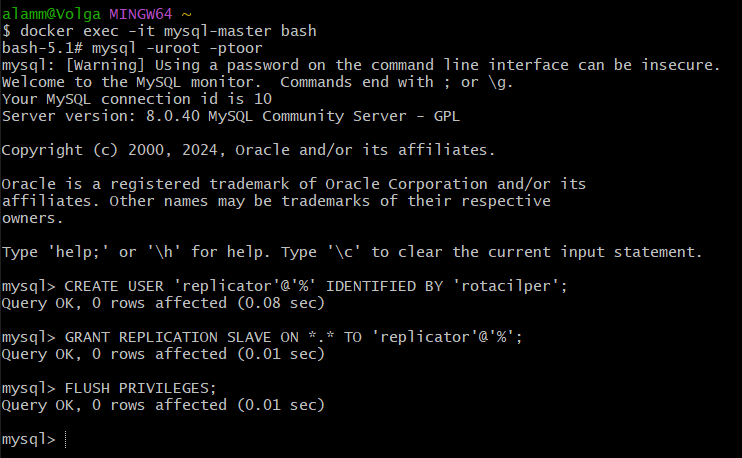The image size is (742, 458).
Task: Click the 'docker exec -it mysql-master bash' command
Action: pyautogui.click(x=168, y=31)
